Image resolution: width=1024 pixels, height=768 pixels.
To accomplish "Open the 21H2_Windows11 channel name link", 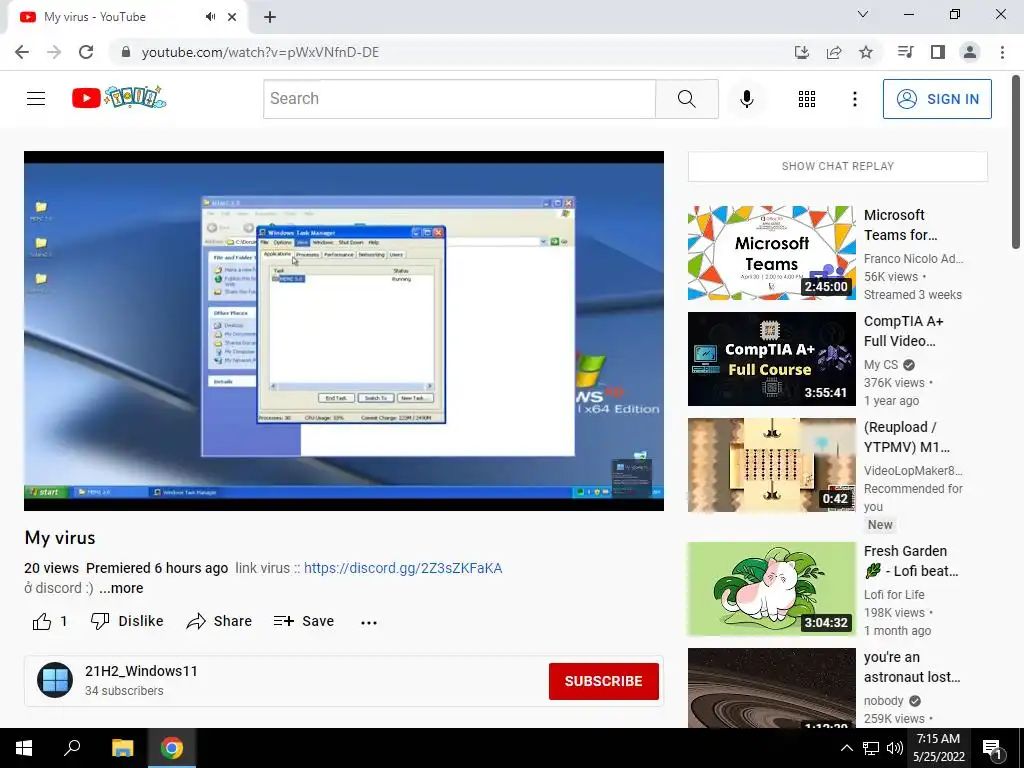I will (x=141, y=671).
